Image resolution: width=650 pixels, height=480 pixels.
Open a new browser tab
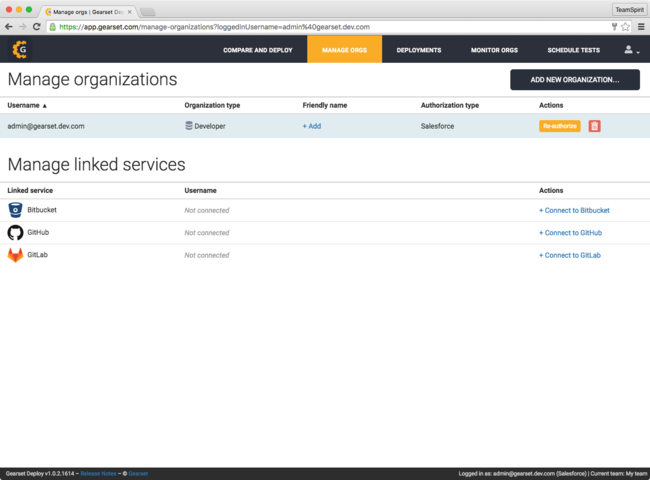148,12
